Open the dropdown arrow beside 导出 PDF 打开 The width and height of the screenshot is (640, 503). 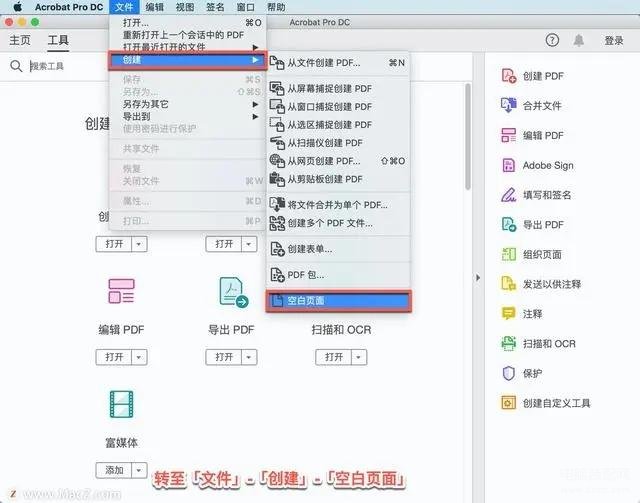tap(249, 357)
